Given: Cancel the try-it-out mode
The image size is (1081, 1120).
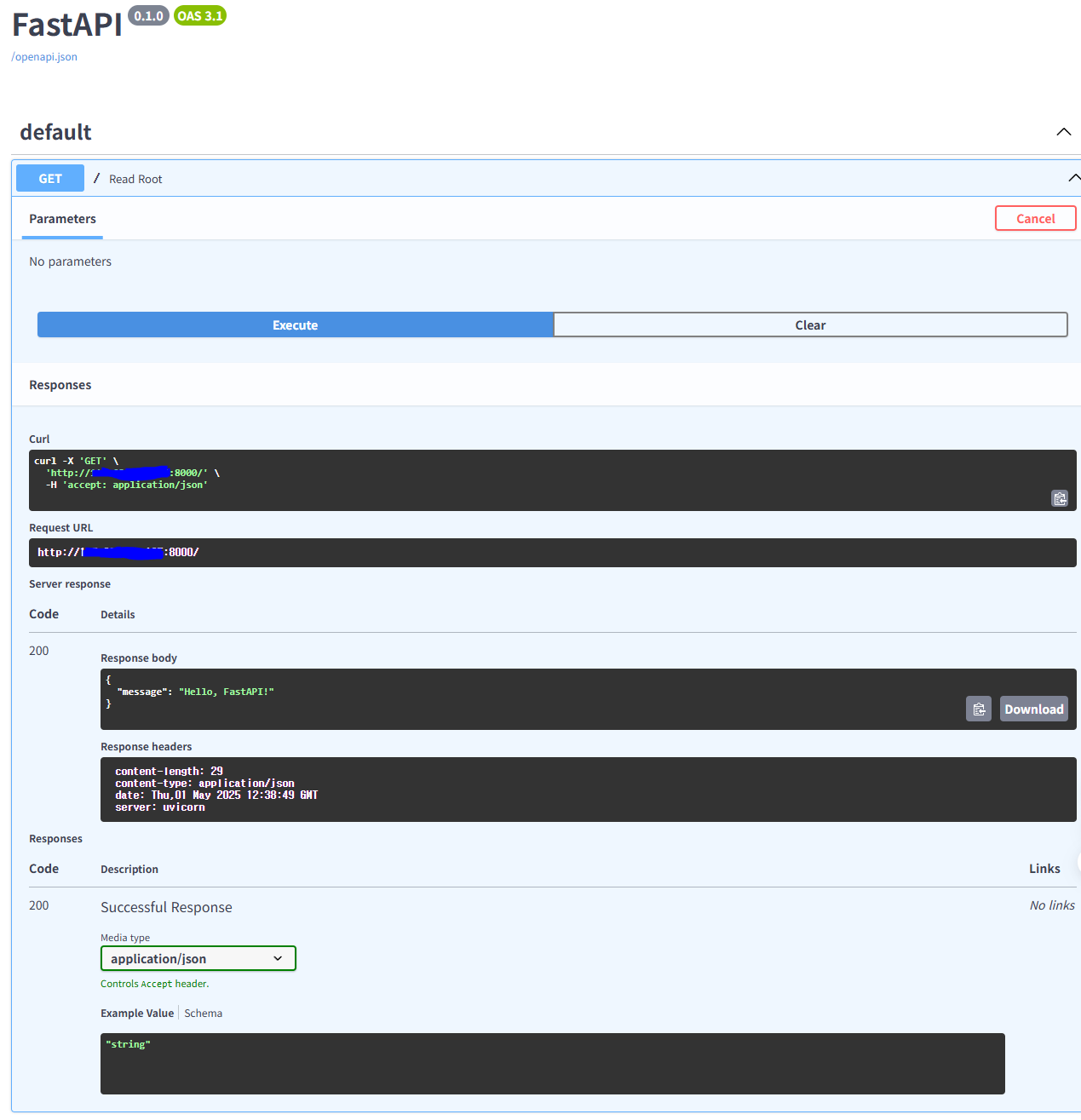Looking at the screenshot, I should [x=1036, y=218].
